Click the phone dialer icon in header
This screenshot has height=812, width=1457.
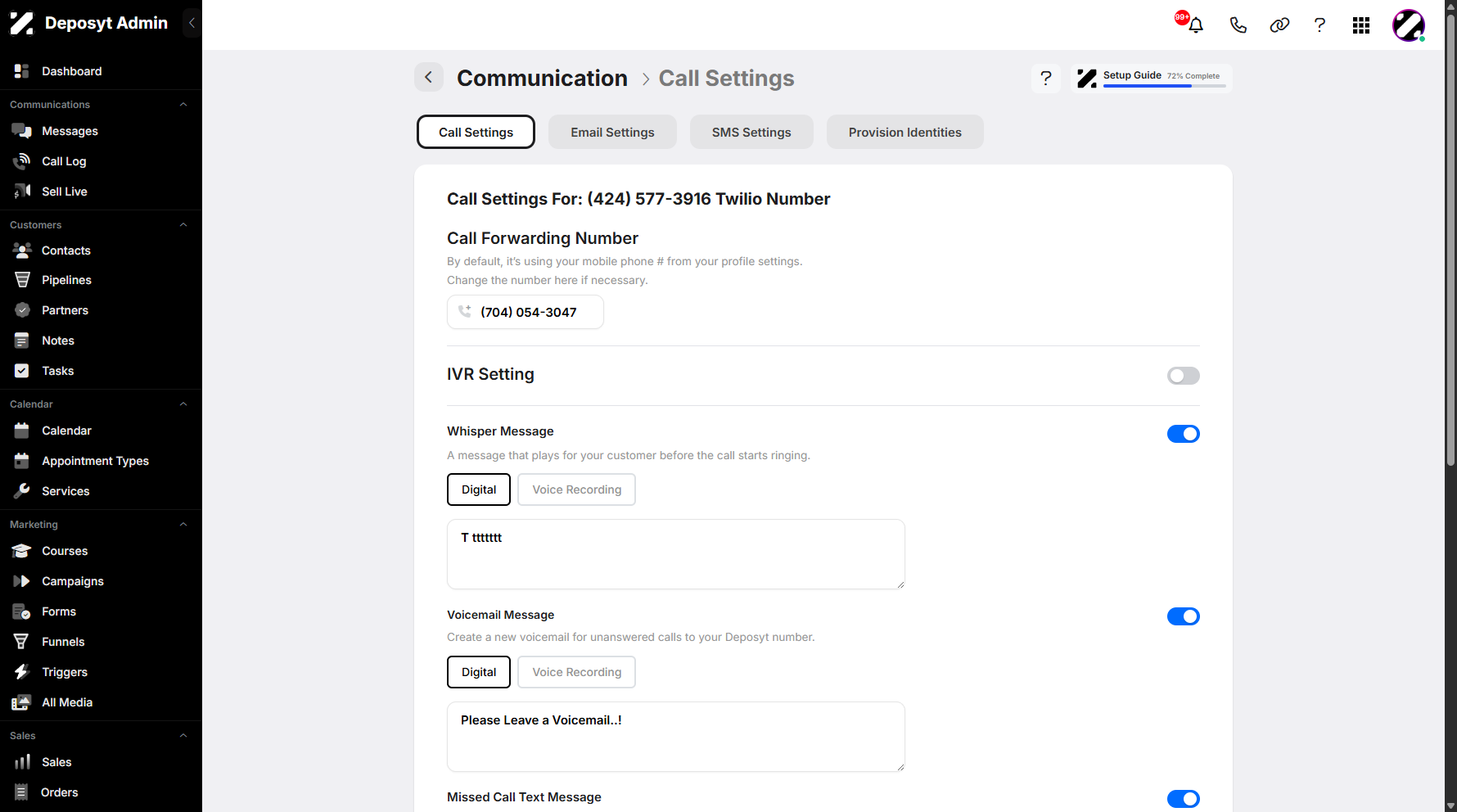[1238, 25]
